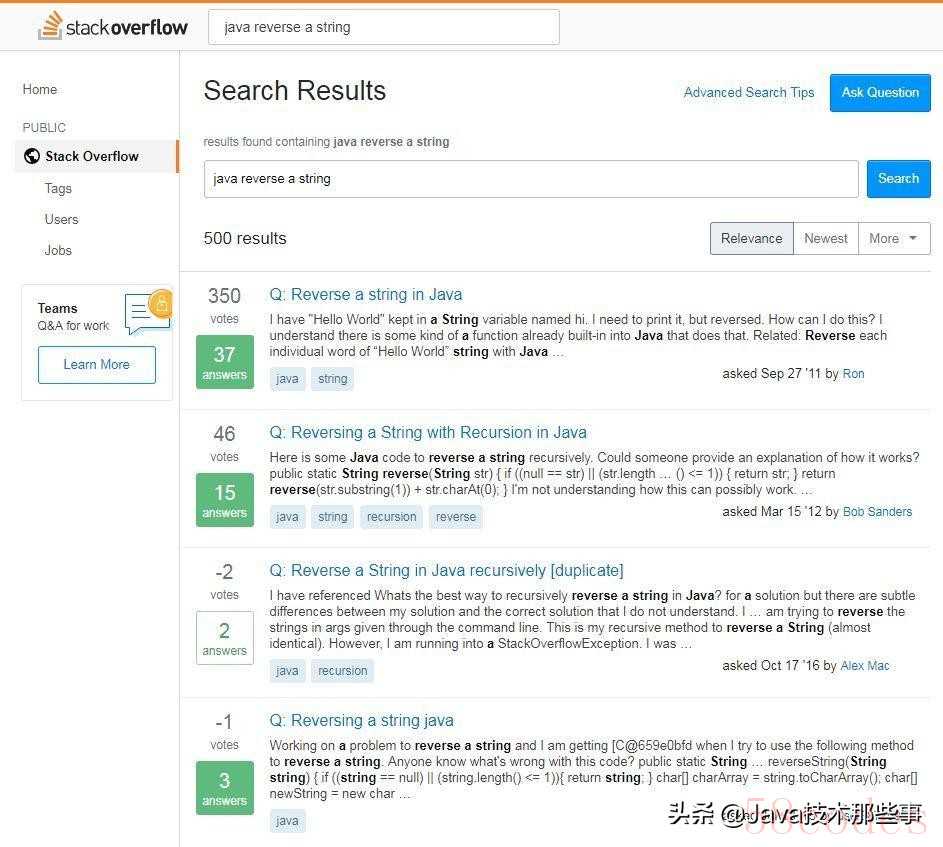
Task: Click the globe icon beside Stack Overflow
Action: click(x=32, y=156)
